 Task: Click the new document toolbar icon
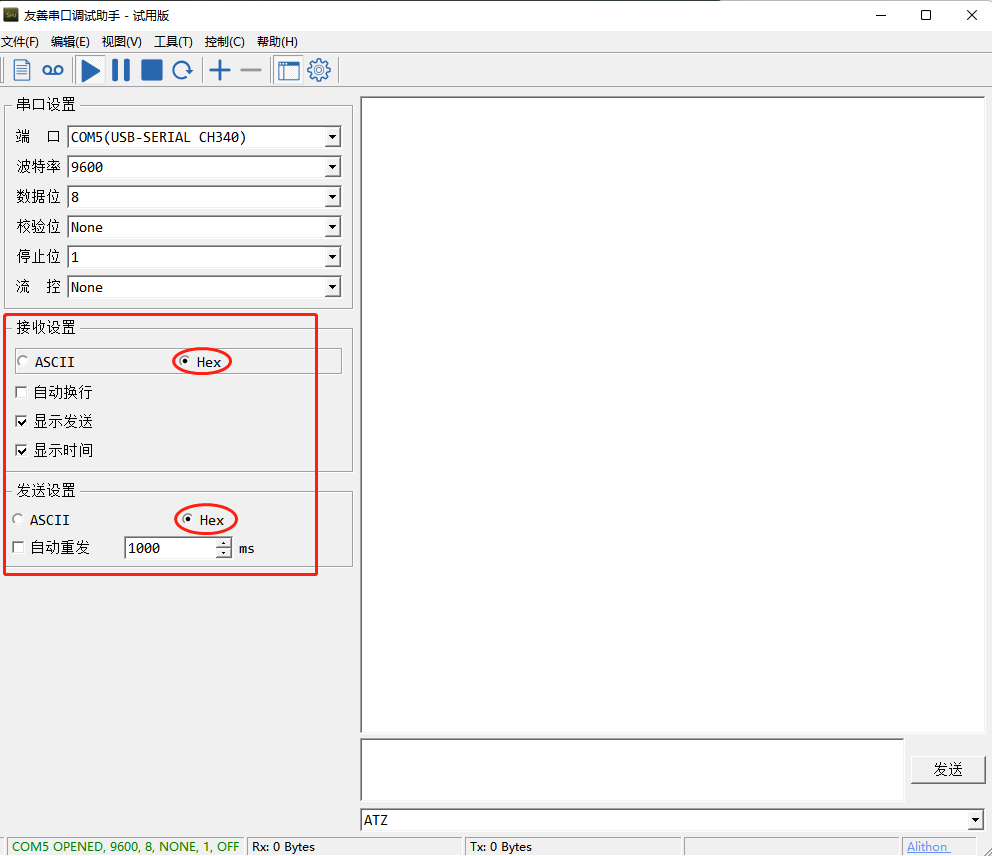[22, 70]
